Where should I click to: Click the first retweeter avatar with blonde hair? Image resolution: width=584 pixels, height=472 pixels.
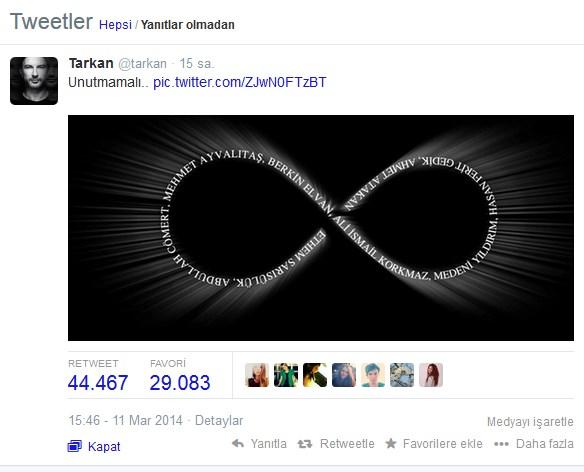click(x=257, y=375)
